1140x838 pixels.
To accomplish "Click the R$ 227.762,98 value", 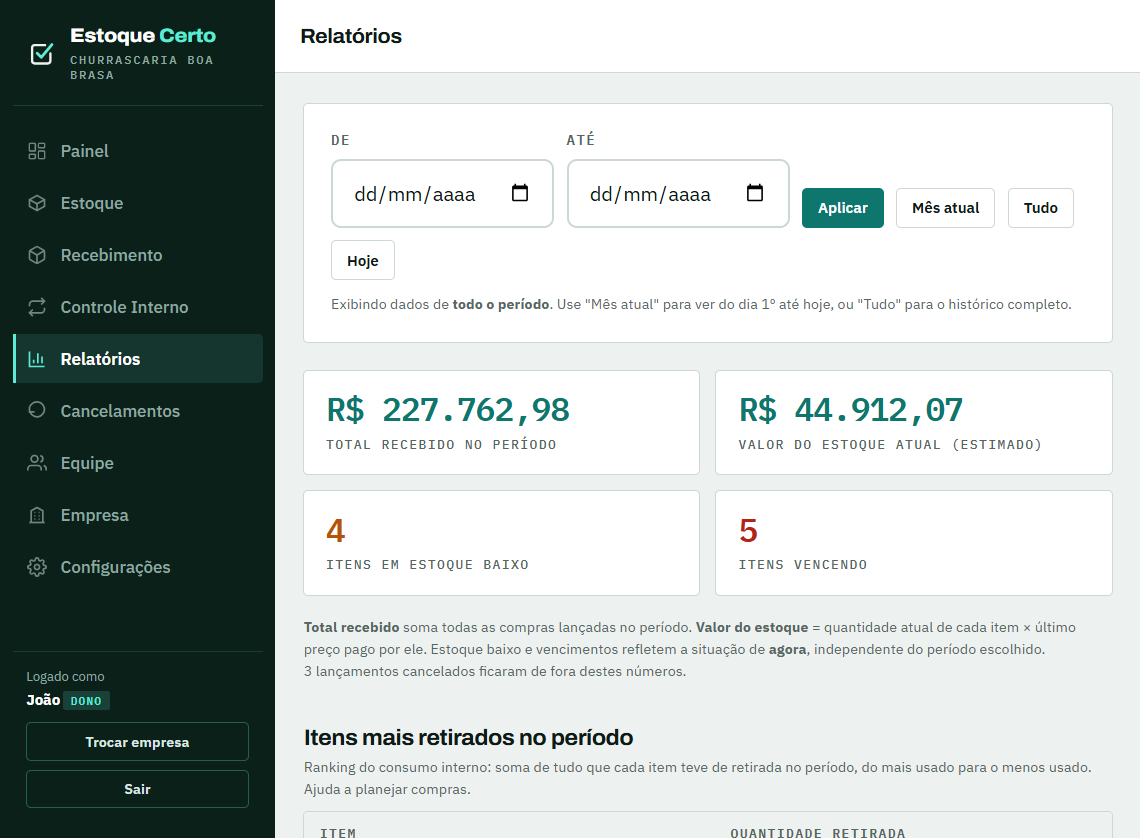I will click(448, 410).
